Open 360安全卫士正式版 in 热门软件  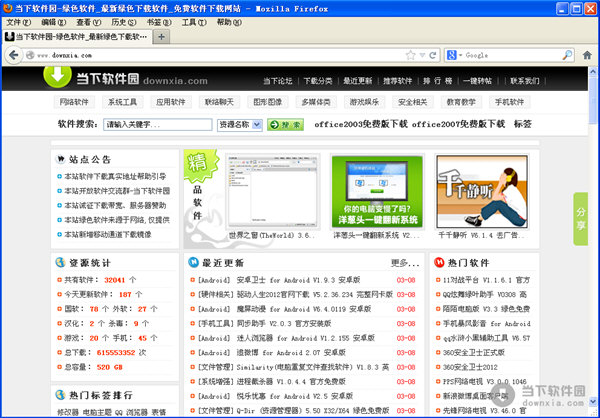point(474,353)
